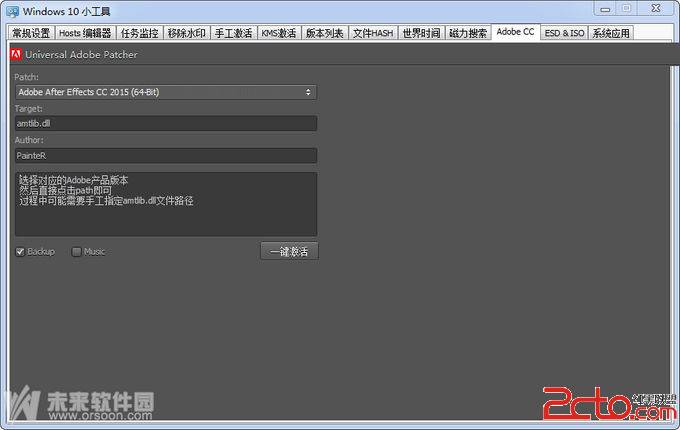Open the KMS激活 tab
680x430 pixels.
[x=279, y=33]
